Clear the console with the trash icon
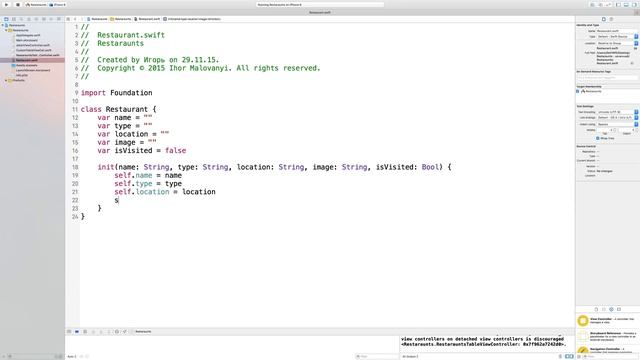This screenshot has width=640, height=360. (x=560, y=356)
